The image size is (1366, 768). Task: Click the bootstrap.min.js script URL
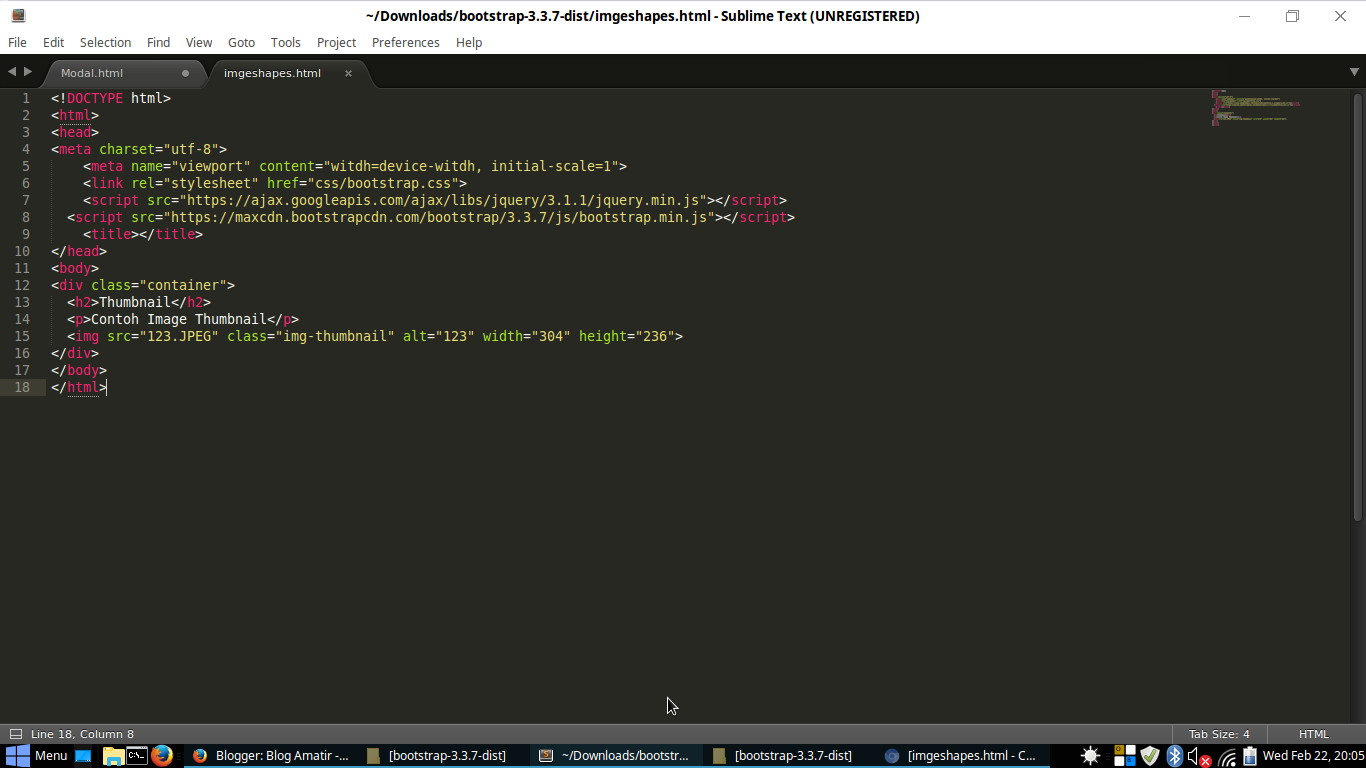click(439, 217)
